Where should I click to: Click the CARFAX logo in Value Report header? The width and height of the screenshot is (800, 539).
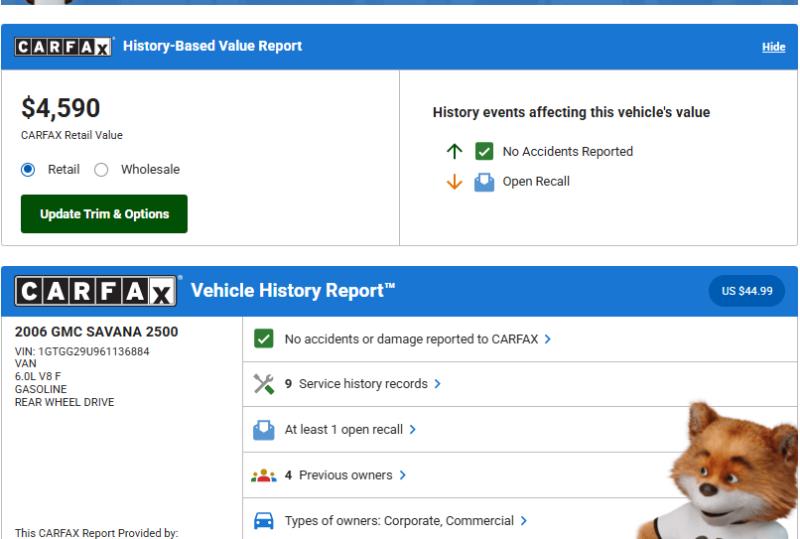(x=64, y=47)
